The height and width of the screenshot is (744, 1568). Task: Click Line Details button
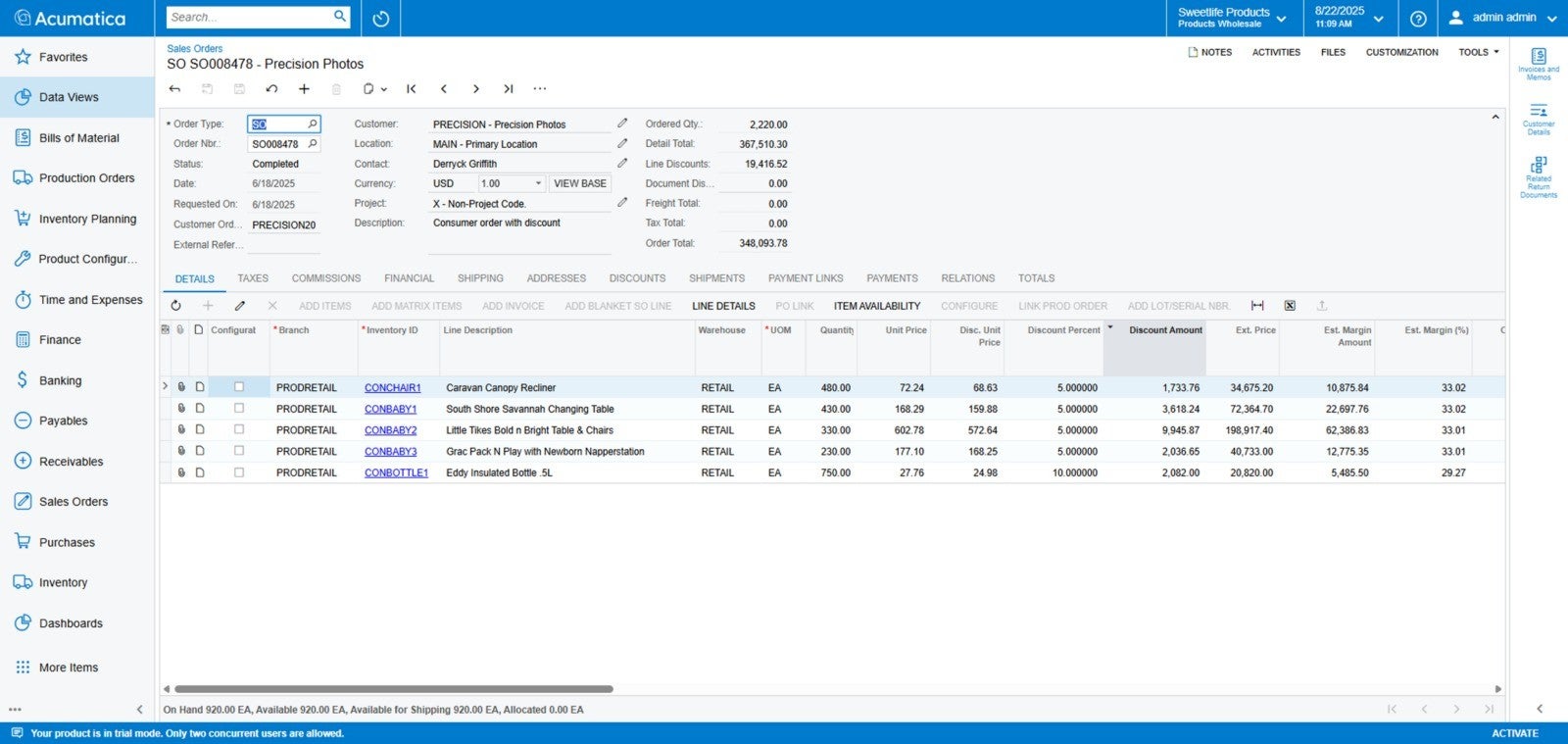point(723,306)
